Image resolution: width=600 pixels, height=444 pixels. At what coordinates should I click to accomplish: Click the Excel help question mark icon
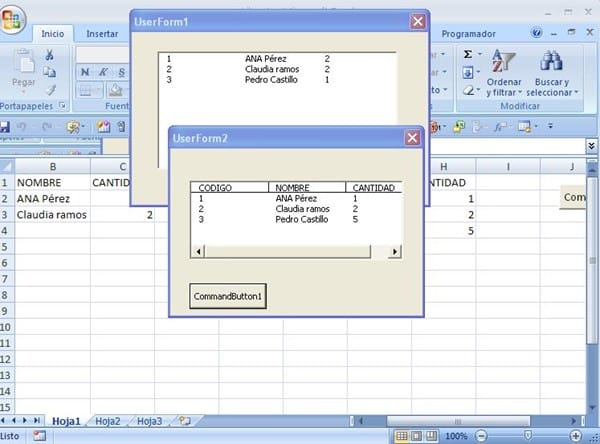coord(536,33)
